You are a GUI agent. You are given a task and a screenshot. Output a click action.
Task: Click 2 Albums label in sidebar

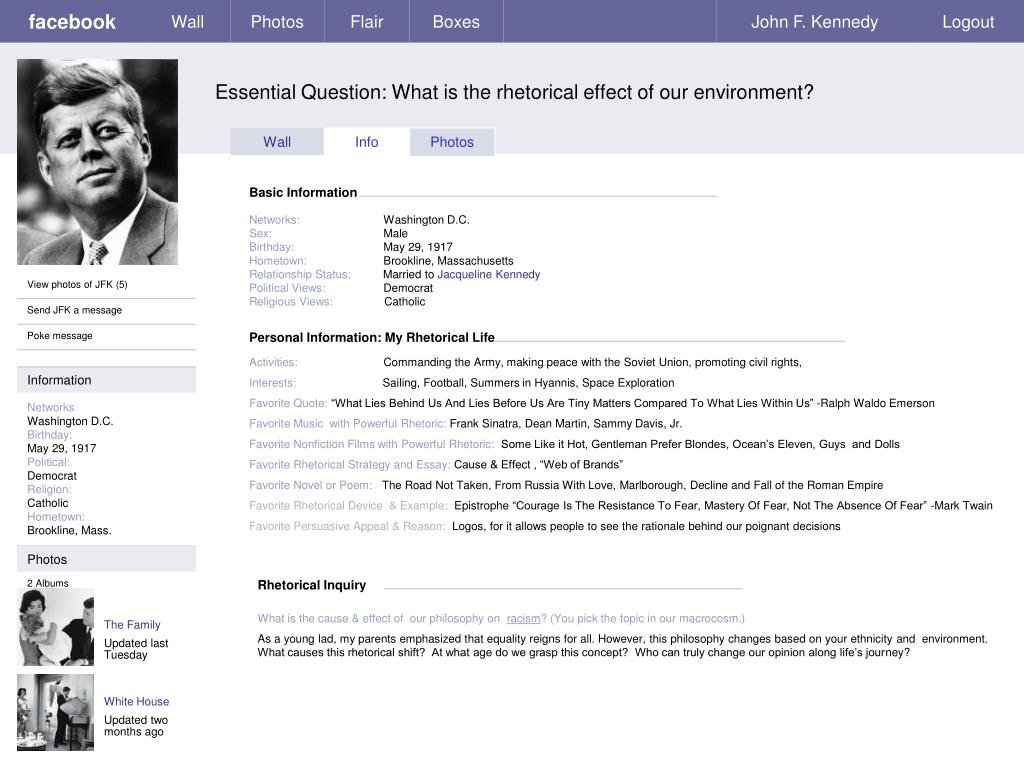coord(48,583)
